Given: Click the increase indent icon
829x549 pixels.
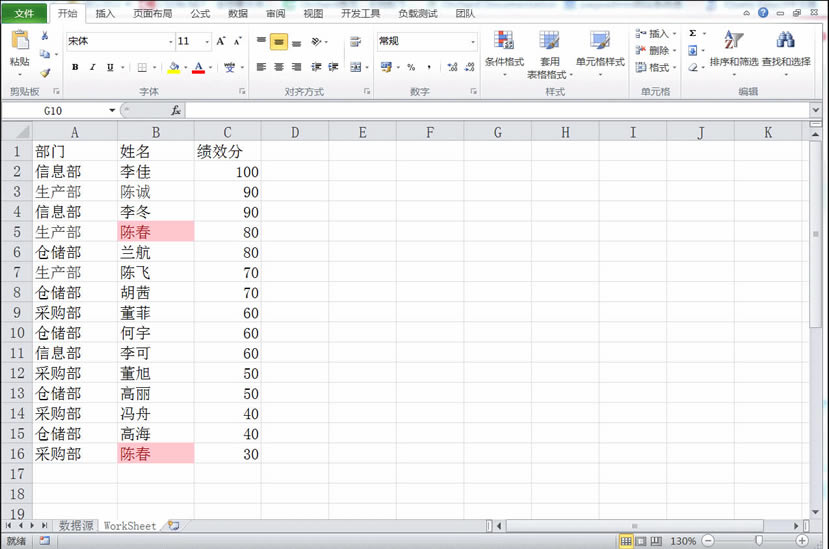Looking at the screenshot, I should click(334, 67).
